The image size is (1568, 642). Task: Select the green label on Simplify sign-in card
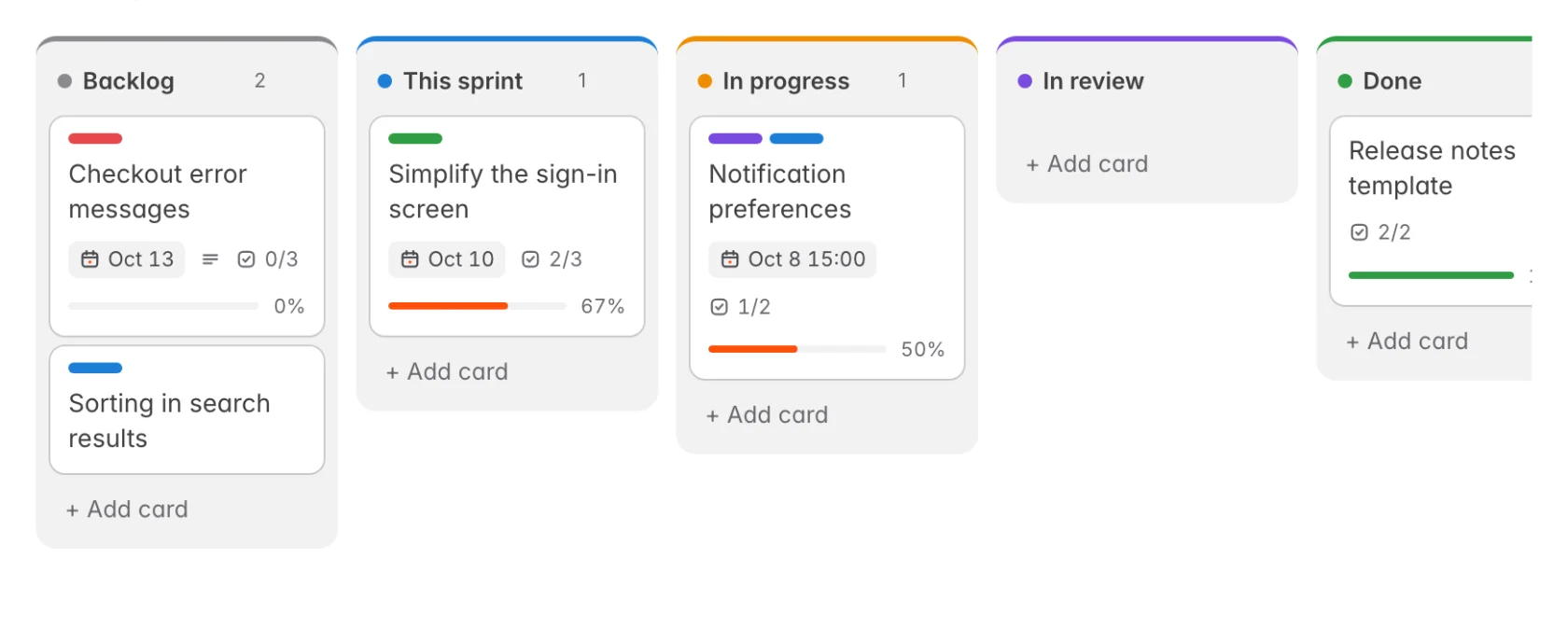coord(415,139)
